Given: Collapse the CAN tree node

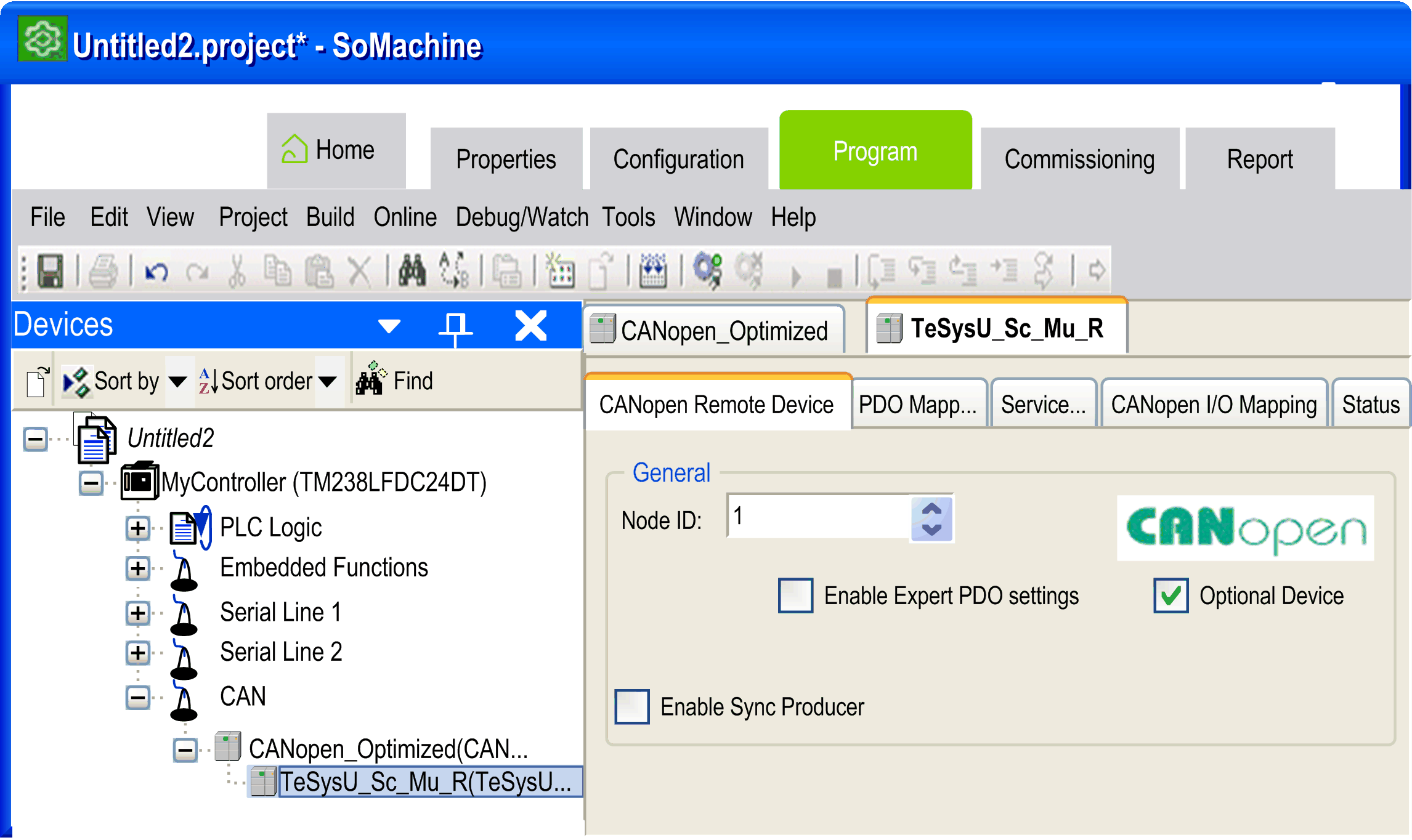Looking at the screenshot, I should click(138, 698).
